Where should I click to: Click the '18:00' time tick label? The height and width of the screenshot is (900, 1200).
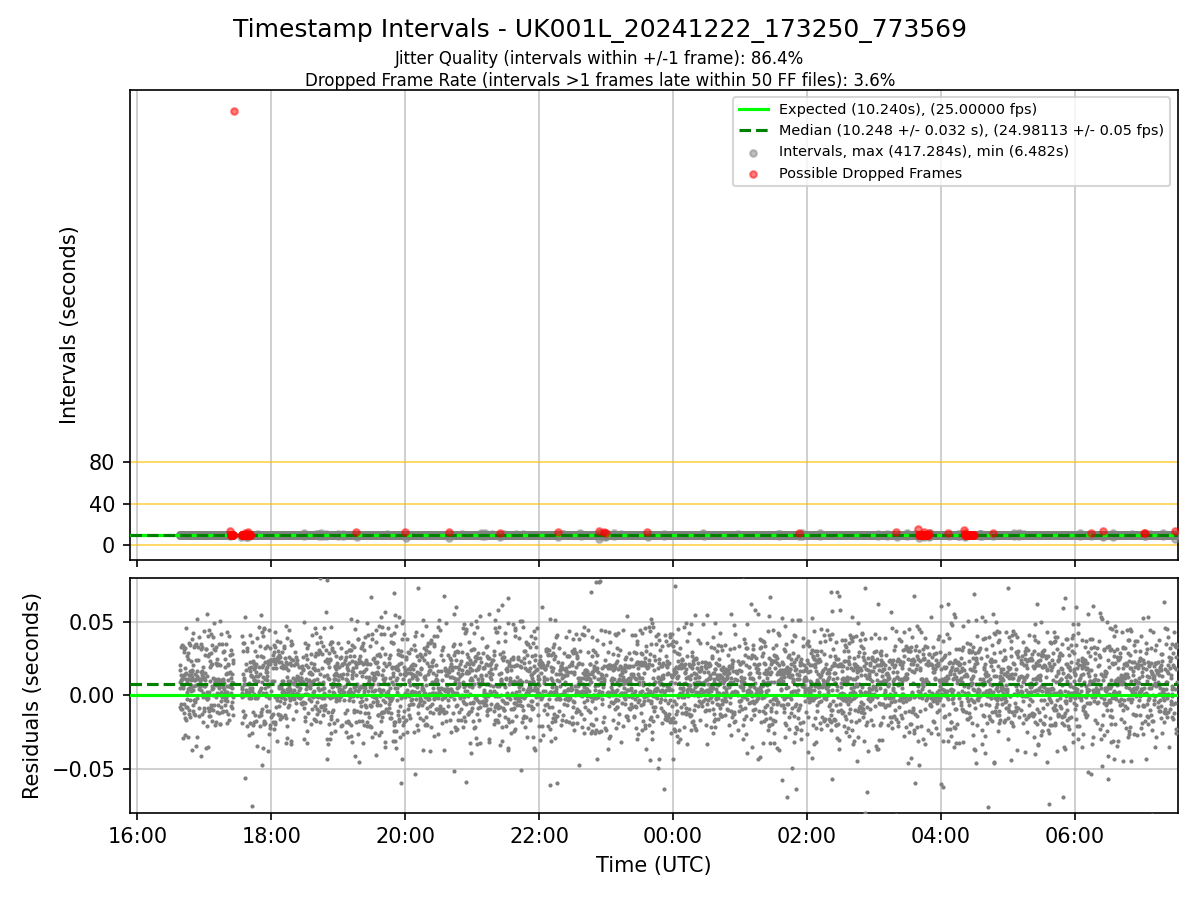[271, 834]
